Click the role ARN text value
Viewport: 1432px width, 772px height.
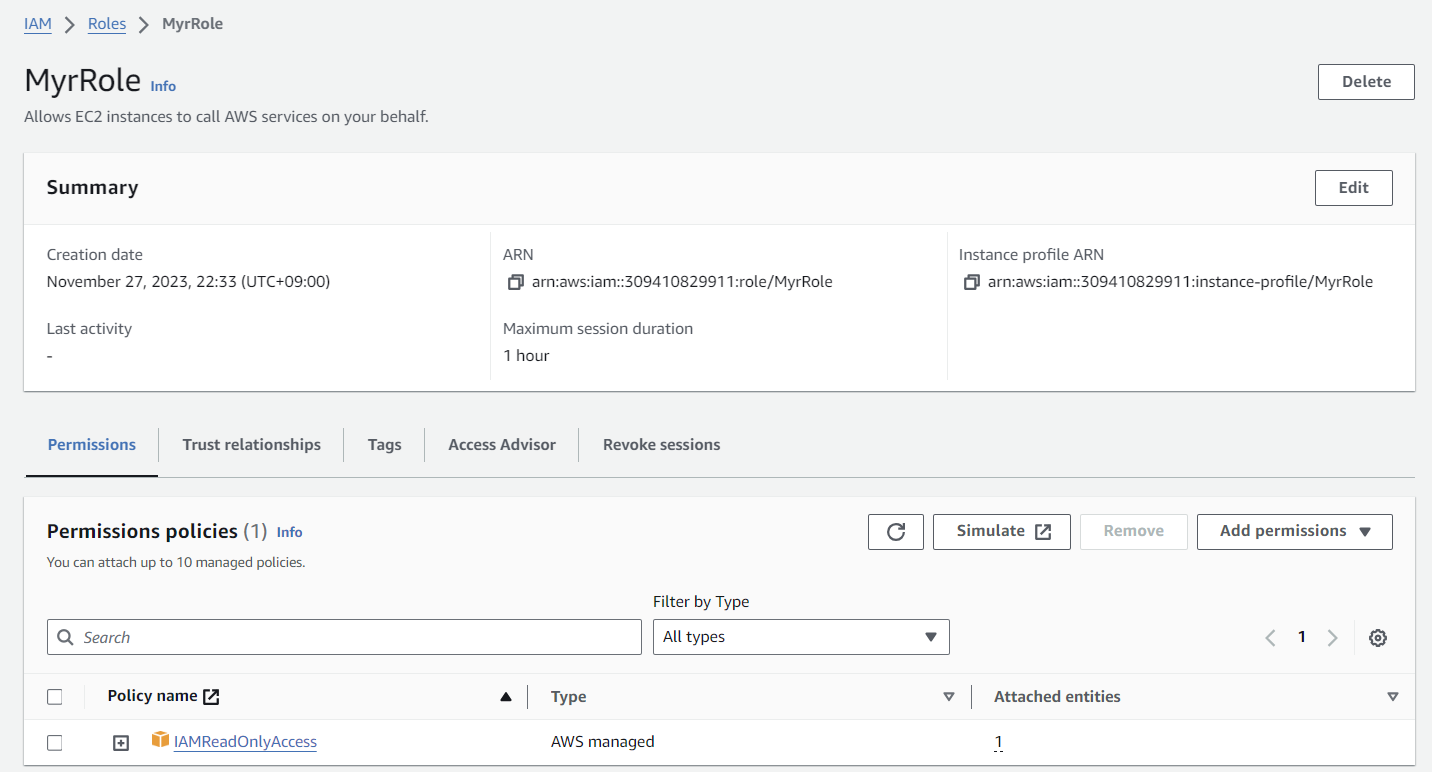pos(682,282)
